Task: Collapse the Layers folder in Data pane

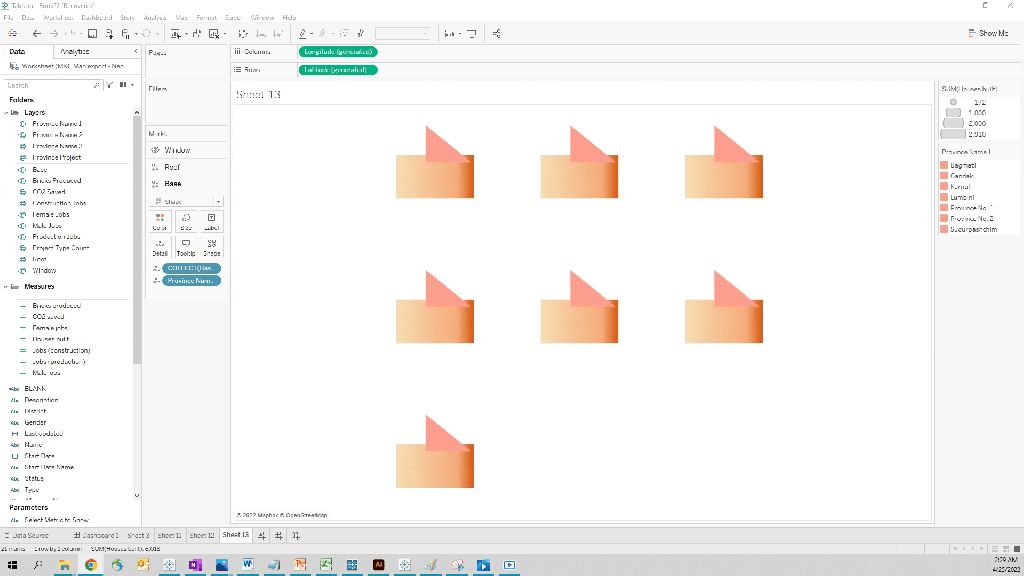Action: 9,113
